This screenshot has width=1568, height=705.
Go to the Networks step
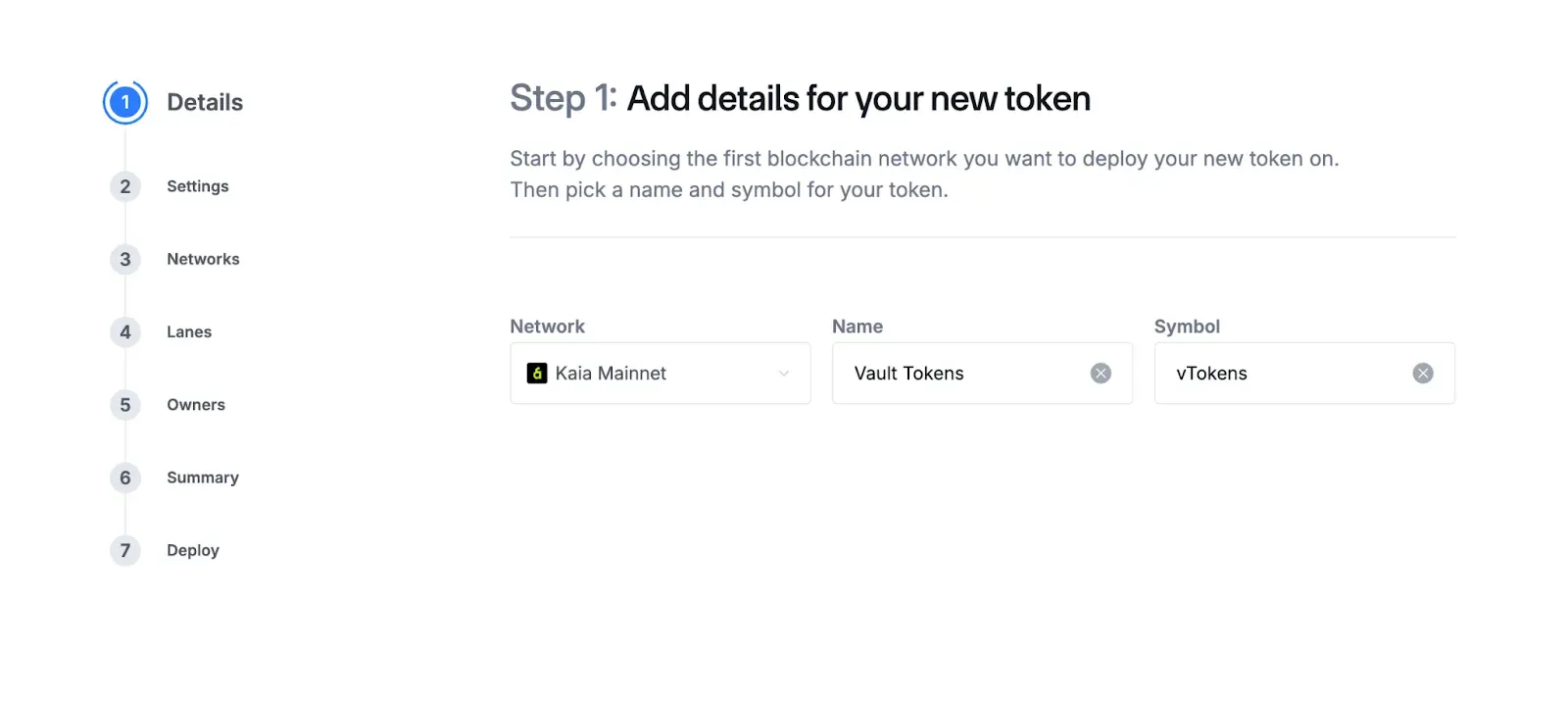coord(203,259)
